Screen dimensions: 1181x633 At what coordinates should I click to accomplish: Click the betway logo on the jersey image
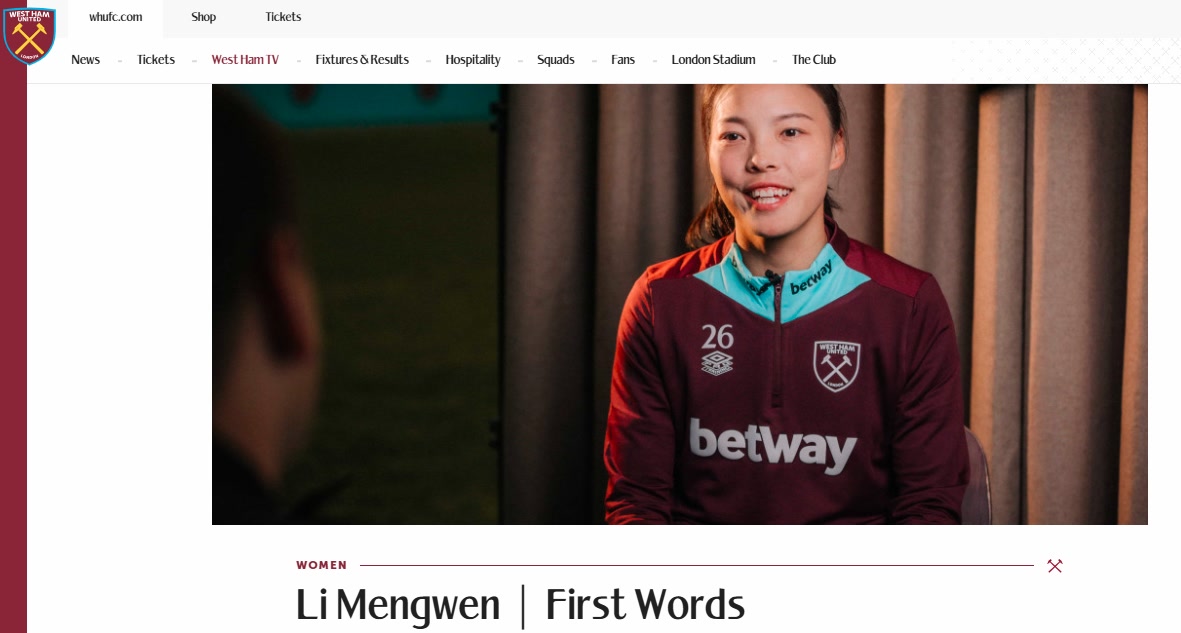click(x=773, y=445)
